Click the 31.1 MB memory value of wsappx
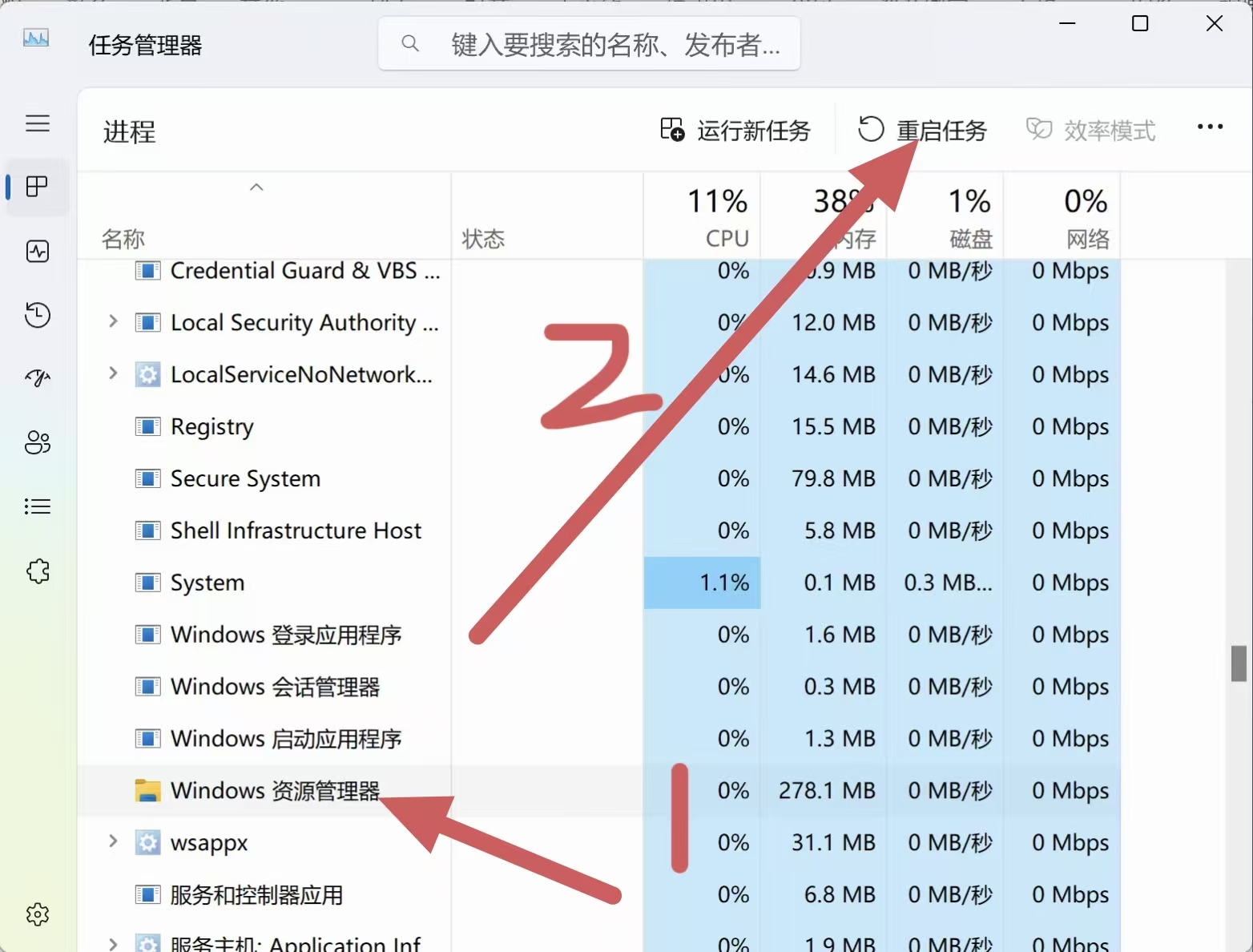1253x952 pixels. tap(833, 842)
